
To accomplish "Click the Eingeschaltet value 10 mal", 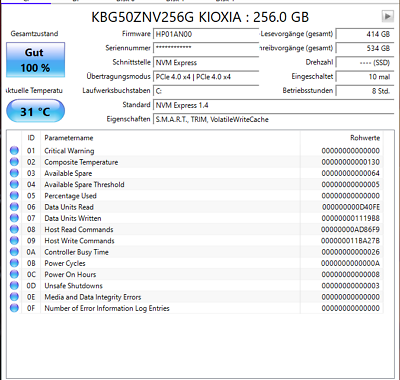I will click(x=365, y=77).
